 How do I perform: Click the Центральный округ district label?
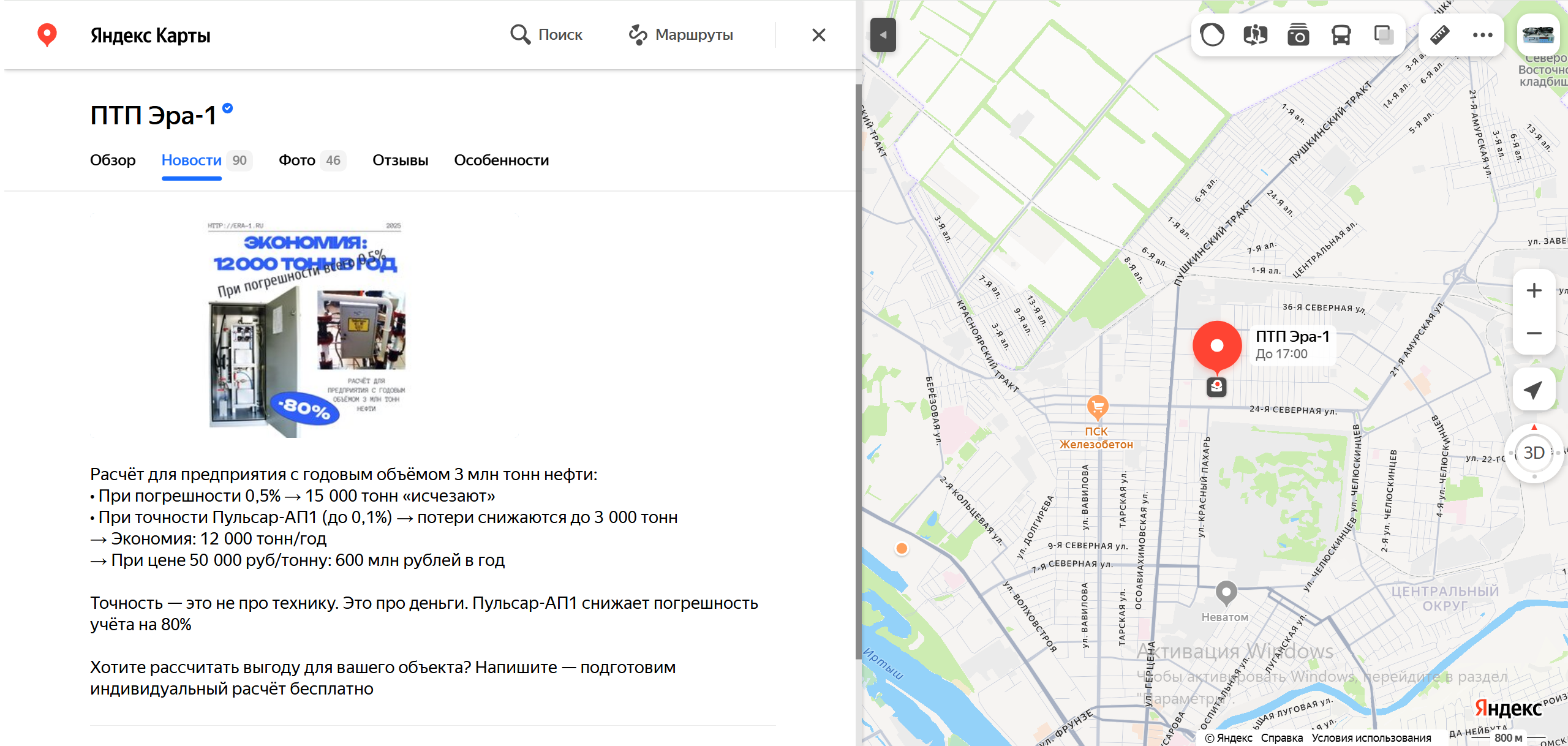click(1445, 598)
